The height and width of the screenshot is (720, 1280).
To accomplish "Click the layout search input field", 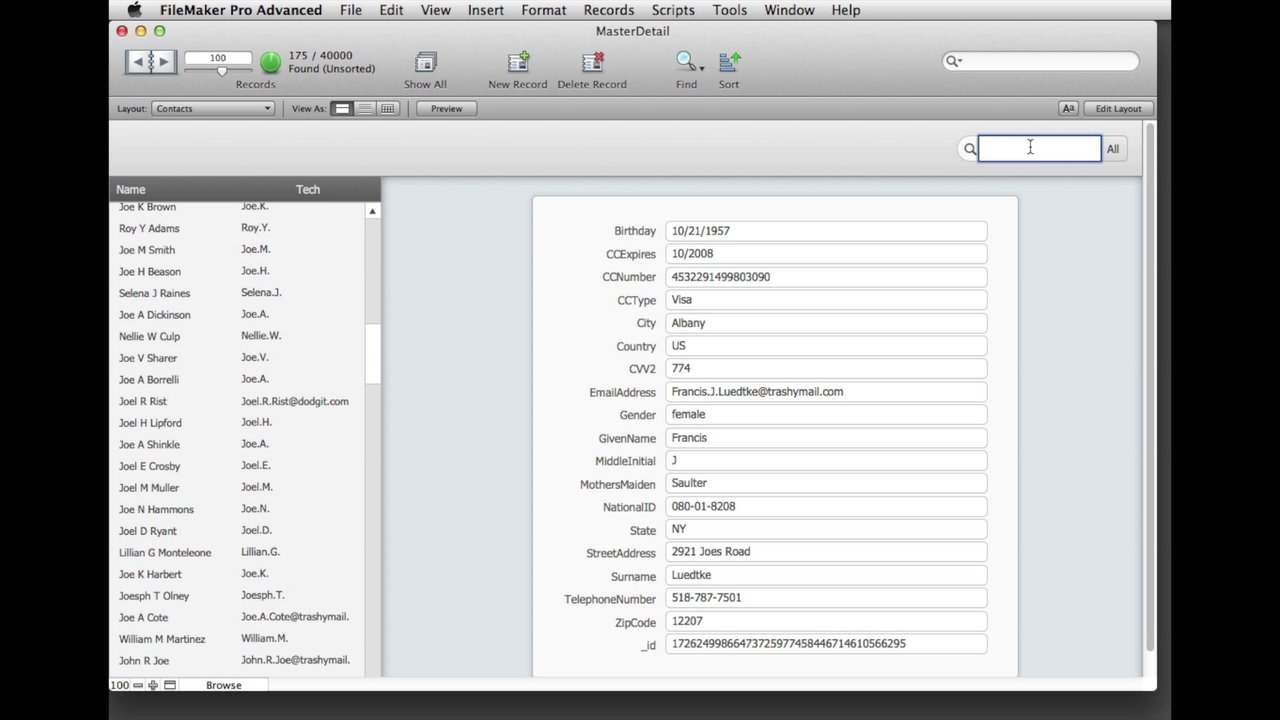I will pos(1039,149).
